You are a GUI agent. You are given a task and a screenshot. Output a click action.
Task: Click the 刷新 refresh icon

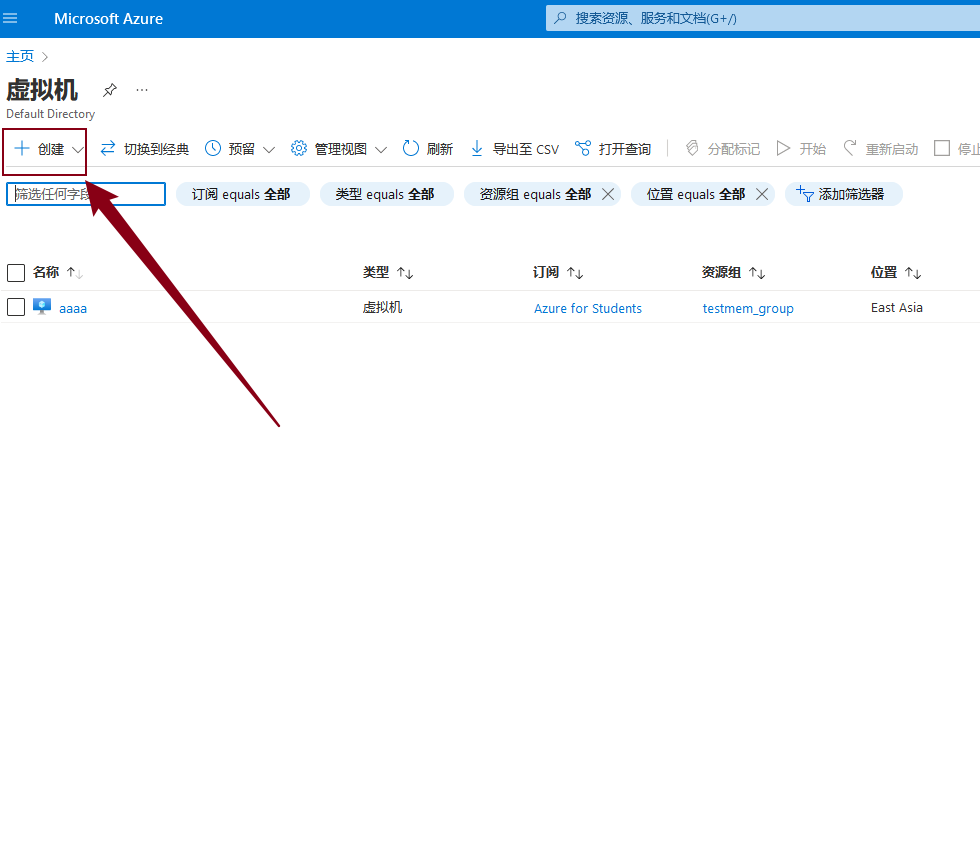[411, 149]
